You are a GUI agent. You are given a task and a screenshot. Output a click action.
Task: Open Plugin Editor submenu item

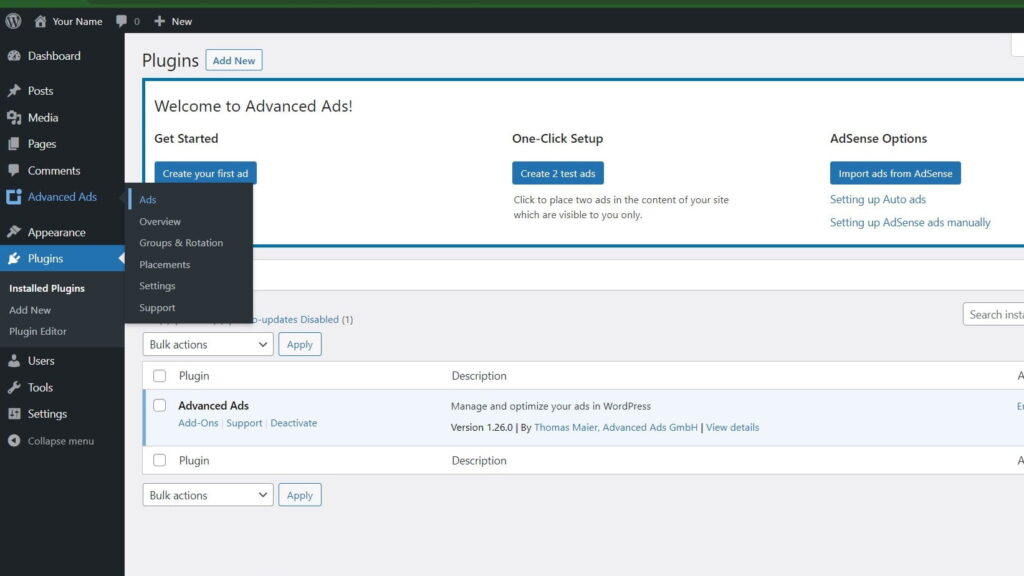(38, 332)
